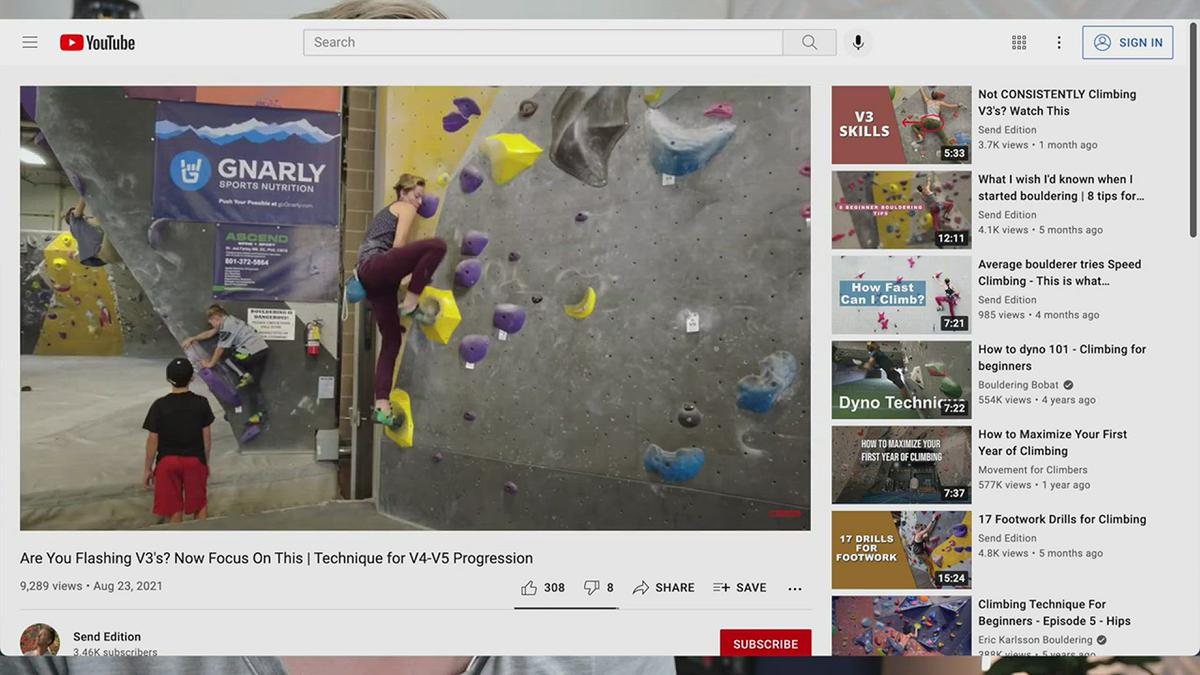The height and width of the screenshot is (675, 1200).
Task: Submit search with magnifier button
Action: pos(809,42)
